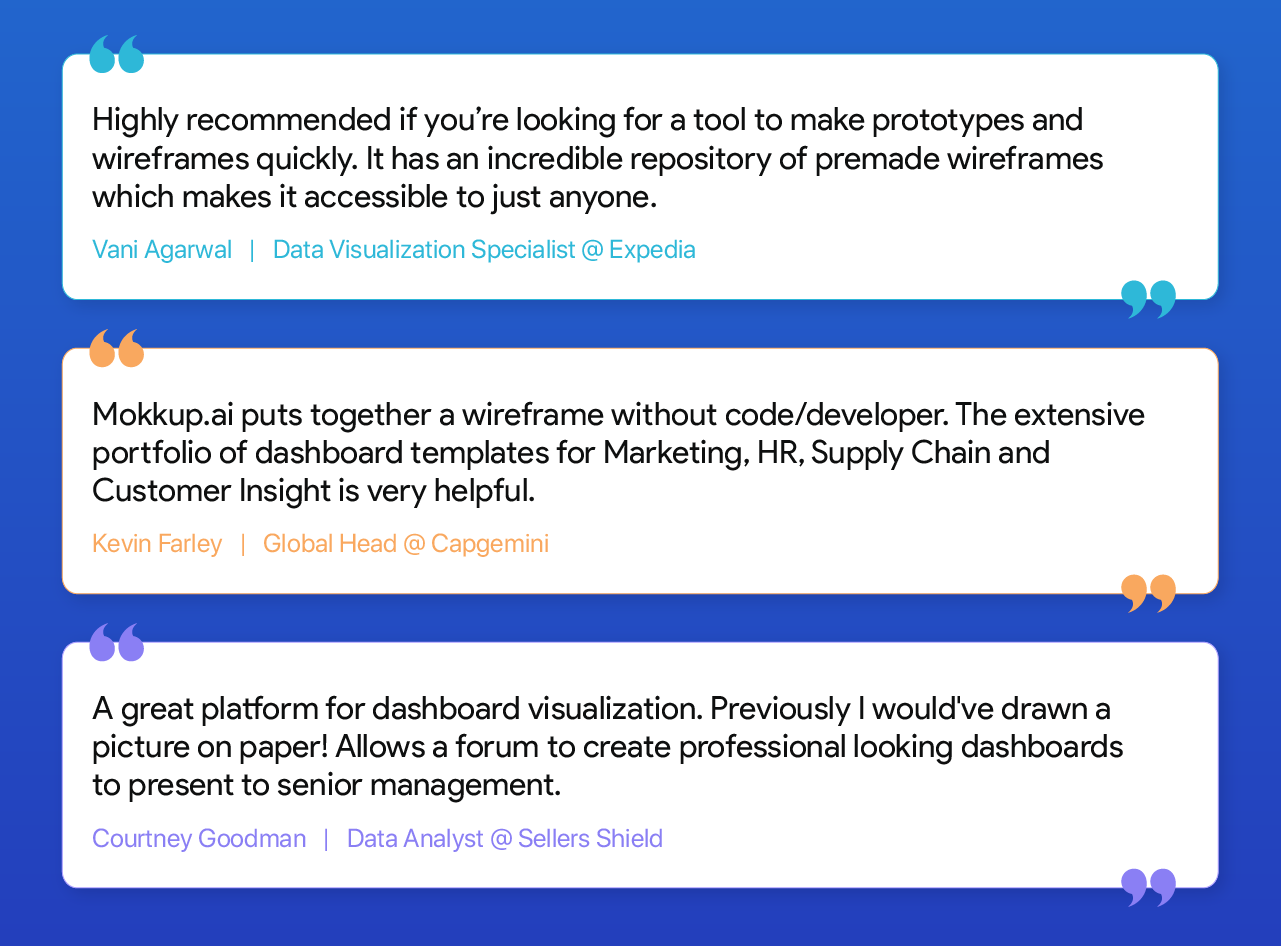Click the Global Head job title

point(329,544)
